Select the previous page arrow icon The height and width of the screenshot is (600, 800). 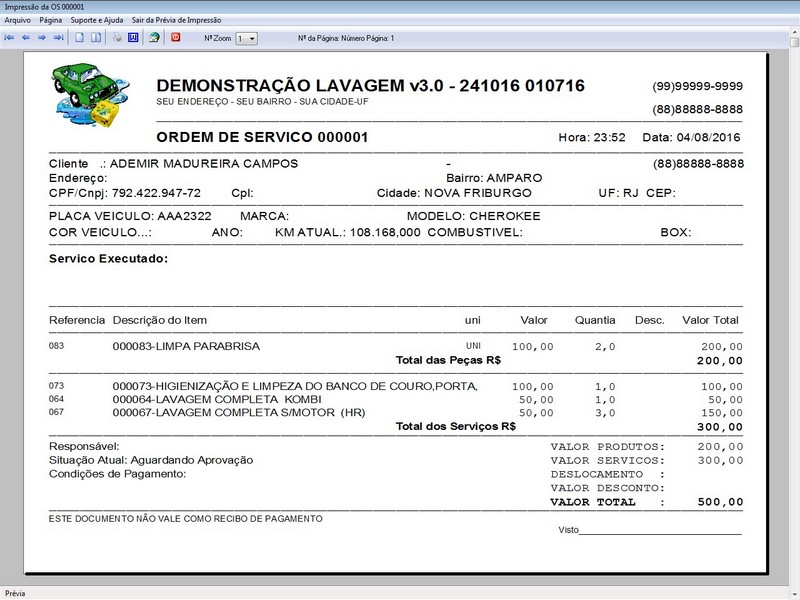click(x=25, y=37)
